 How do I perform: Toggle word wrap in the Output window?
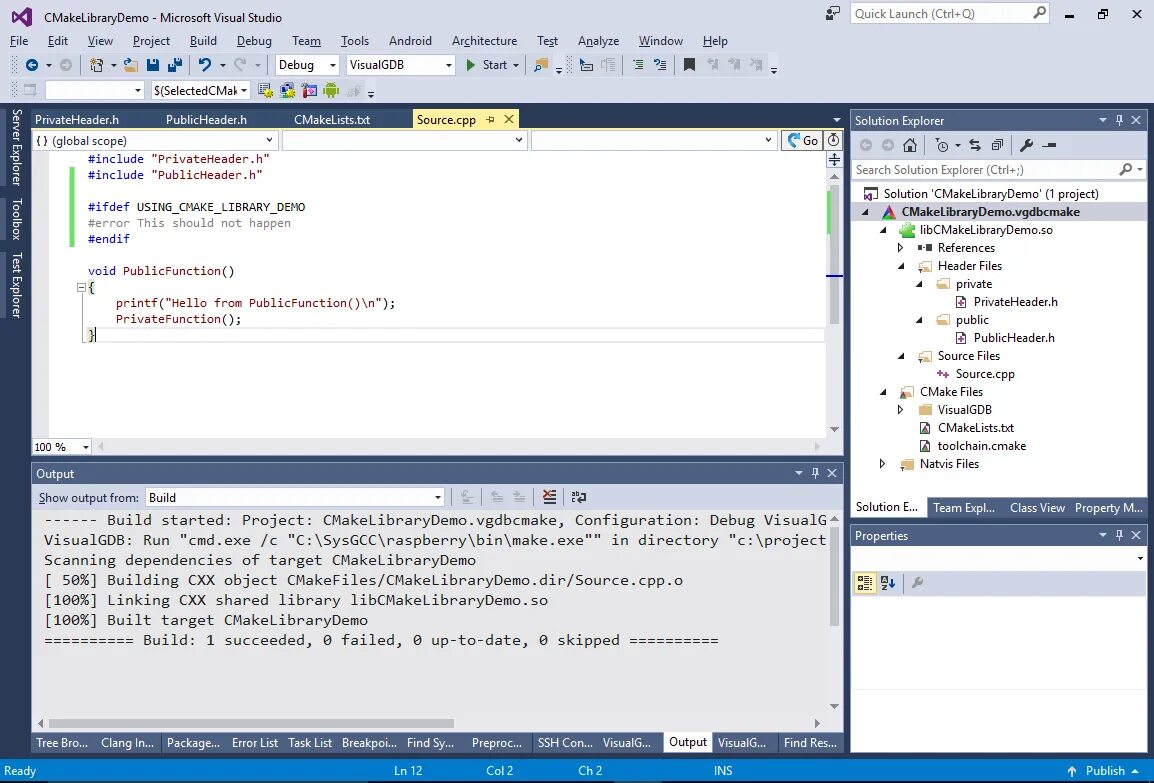pyautogui.click(x=578, y=497)
